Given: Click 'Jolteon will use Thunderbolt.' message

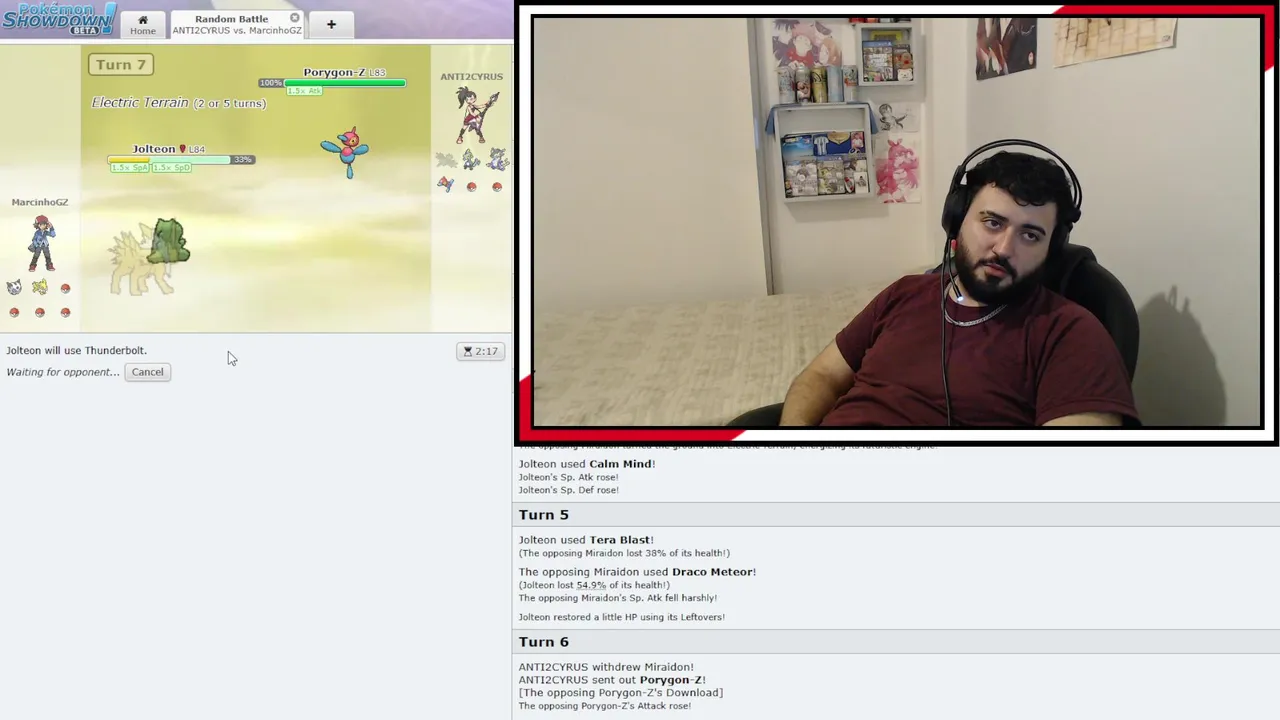Looking at the screenshot, I should coord(76,351).
